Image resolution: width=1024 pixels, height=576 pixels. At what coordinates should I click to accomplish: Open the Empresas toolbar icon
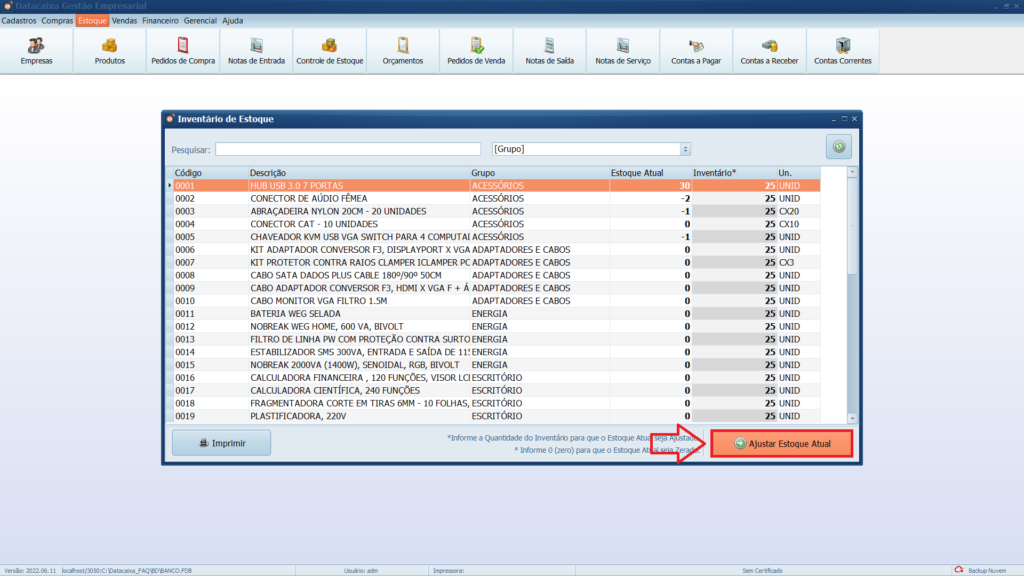coord(37,51)
